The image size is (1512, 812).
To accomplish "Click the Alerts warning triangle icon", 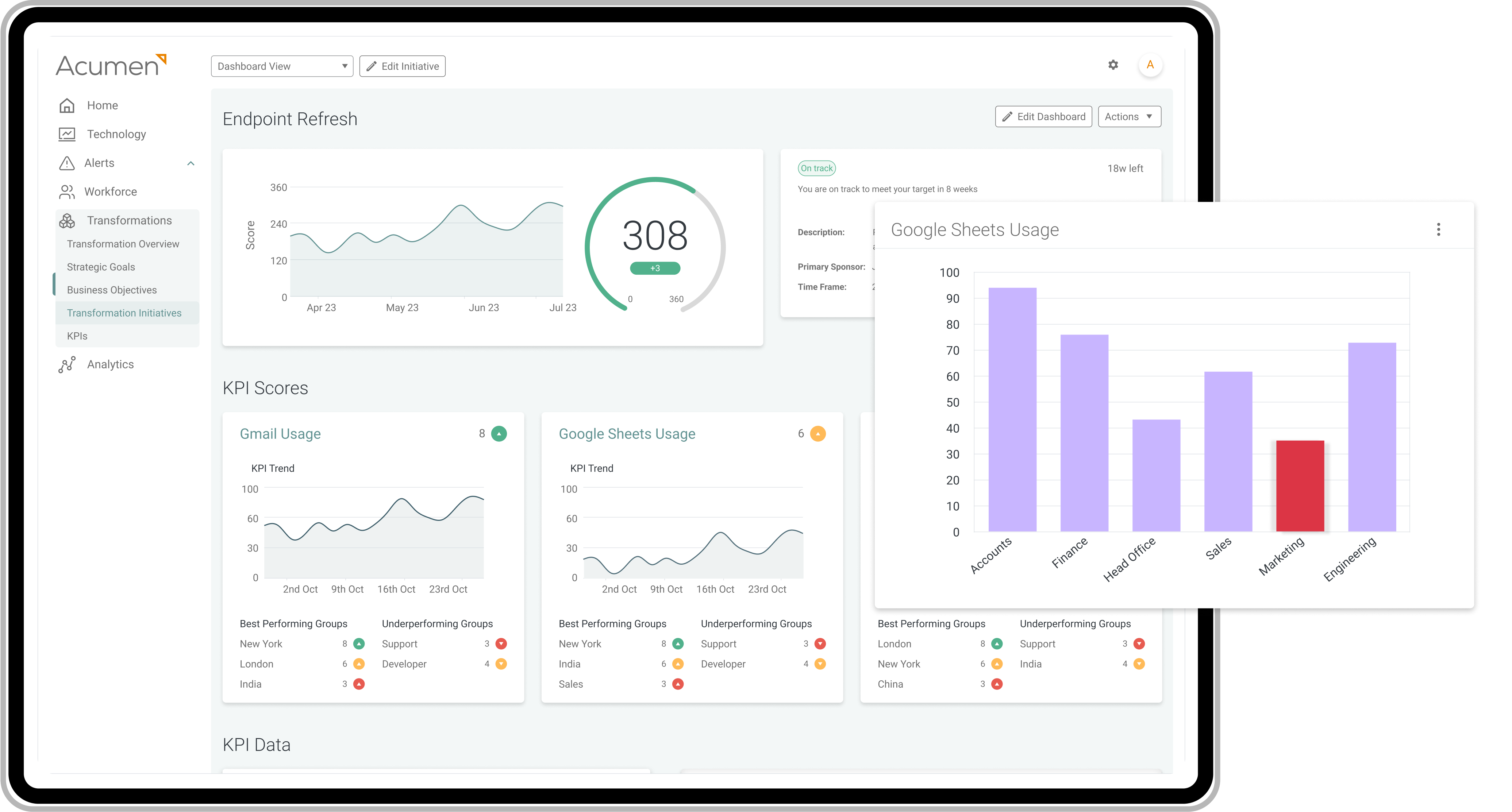I will (x=67, y=163).
